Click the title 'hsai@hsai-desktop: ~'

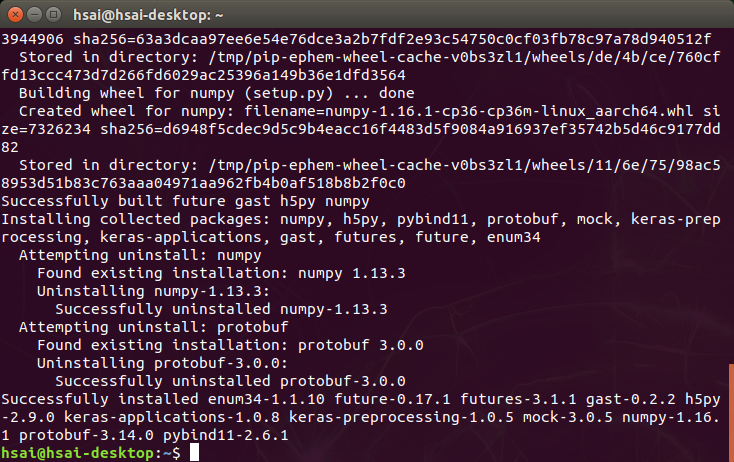(x=148, y=15)
